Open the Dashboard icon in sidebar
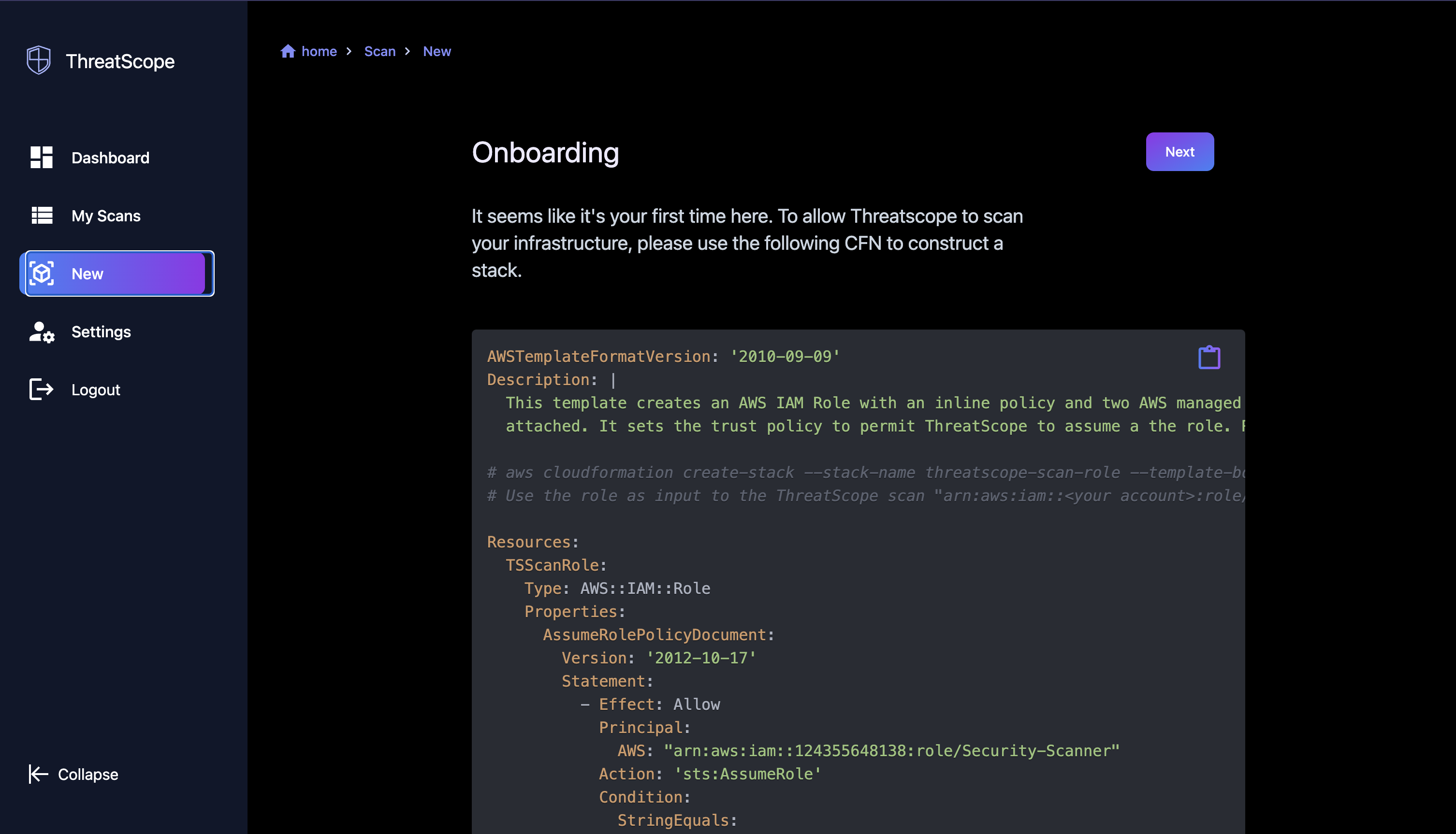1456x834 pixels. pyautogui.click(x=42, y=158)
